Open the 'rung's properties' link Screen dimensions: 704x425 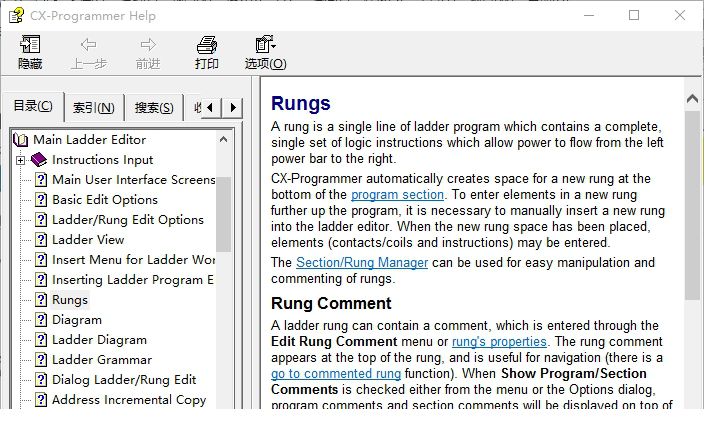(499, 342)
